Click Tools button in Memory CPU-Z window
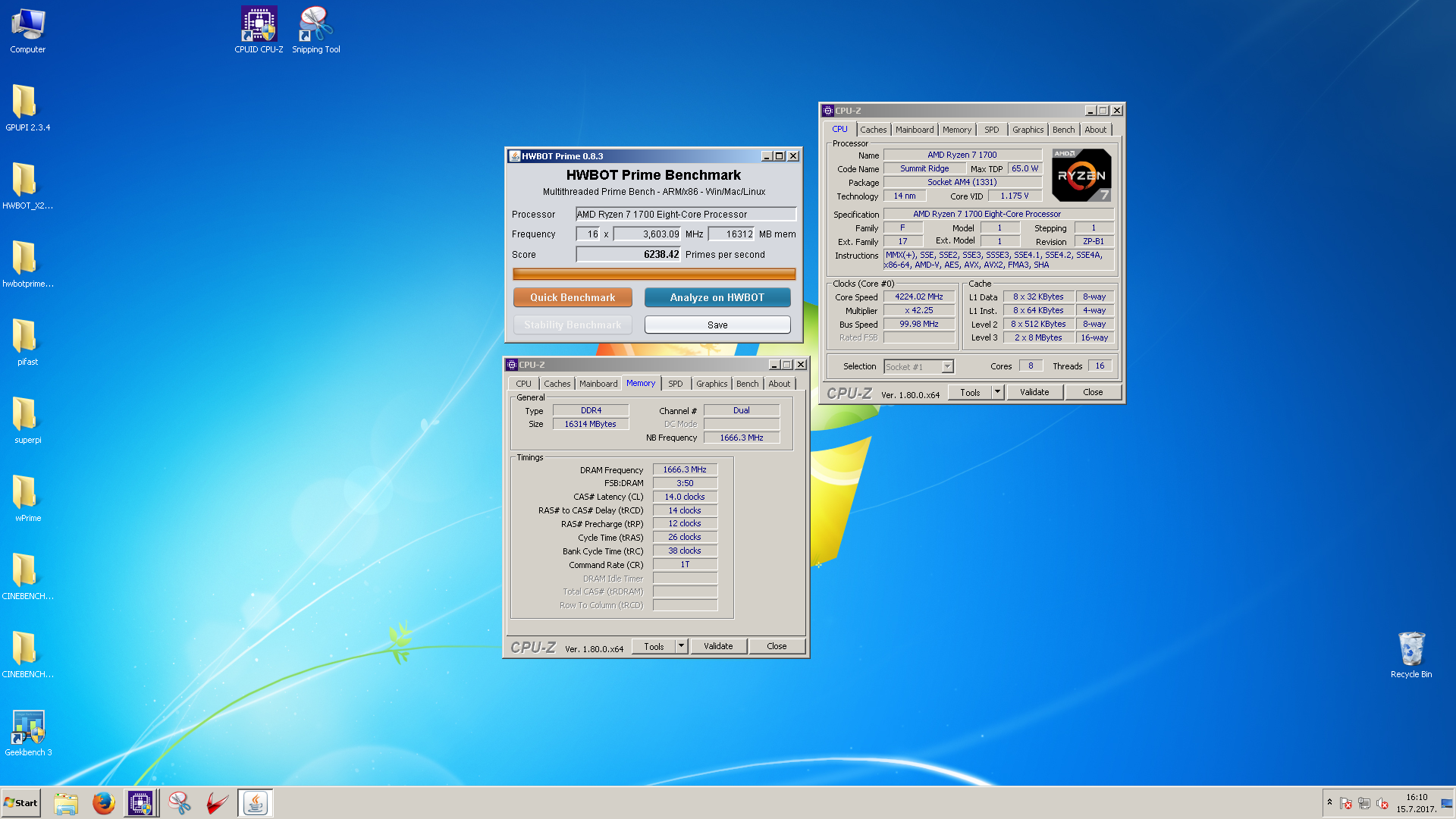The image size is (1456, 819). click(x=654, y=646)
